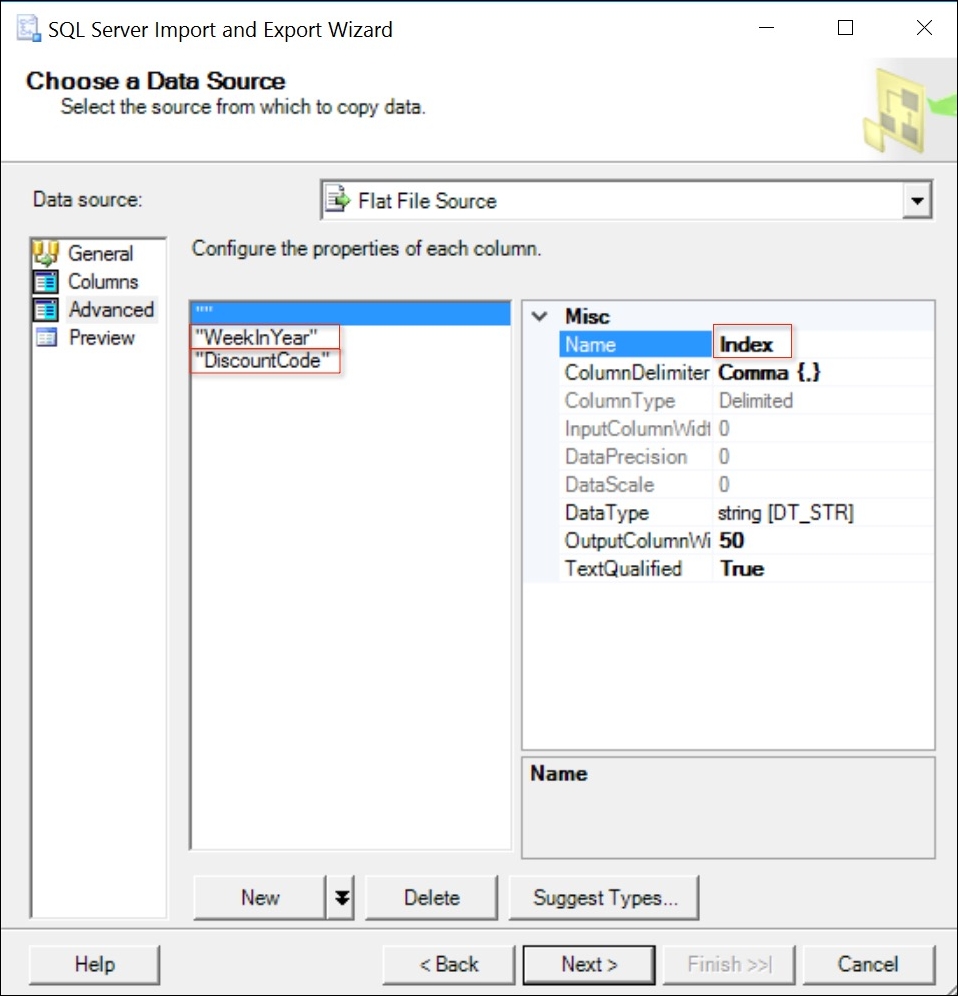Open Help for the wizard

tap(94, 964)
